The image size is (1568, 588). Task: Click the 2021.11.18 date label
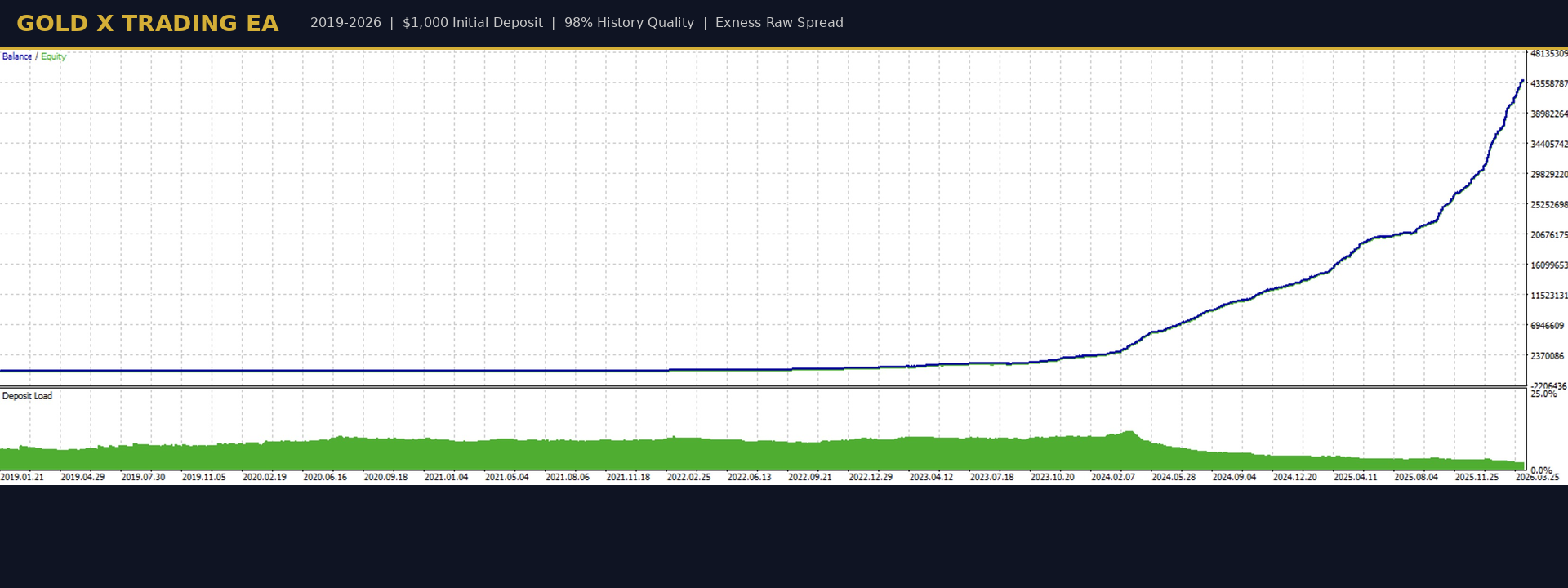(628, 478)
